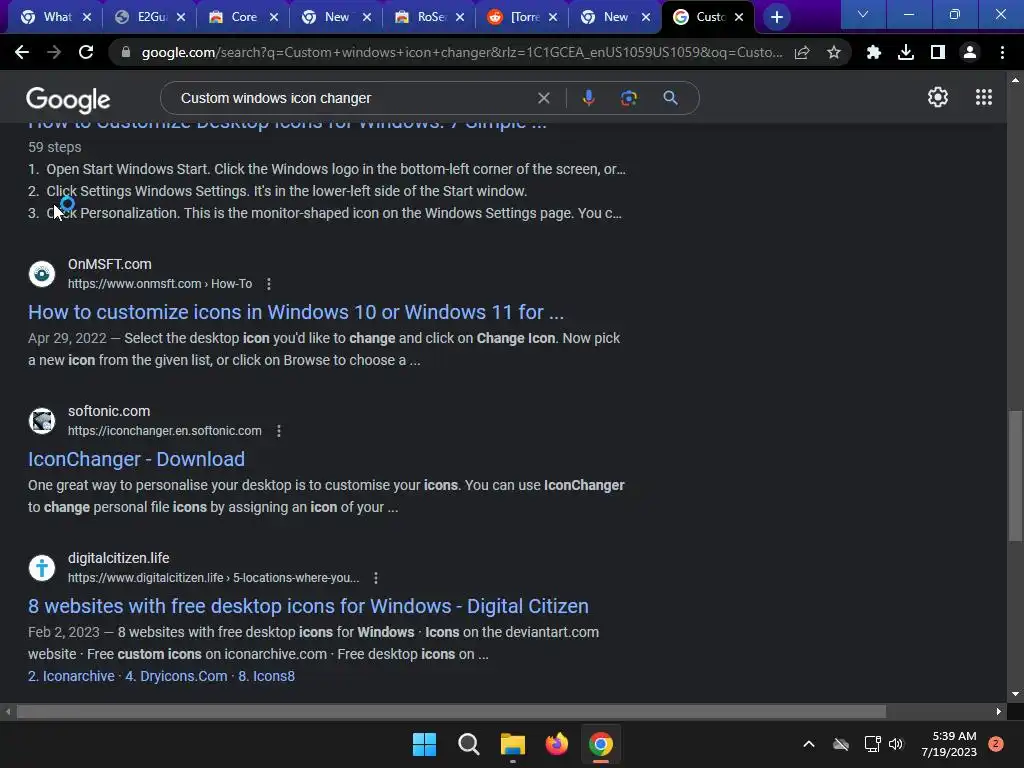1024x768 pixels.
Task: Click the horizontal scroll right arrow
Action: [998, 711]
